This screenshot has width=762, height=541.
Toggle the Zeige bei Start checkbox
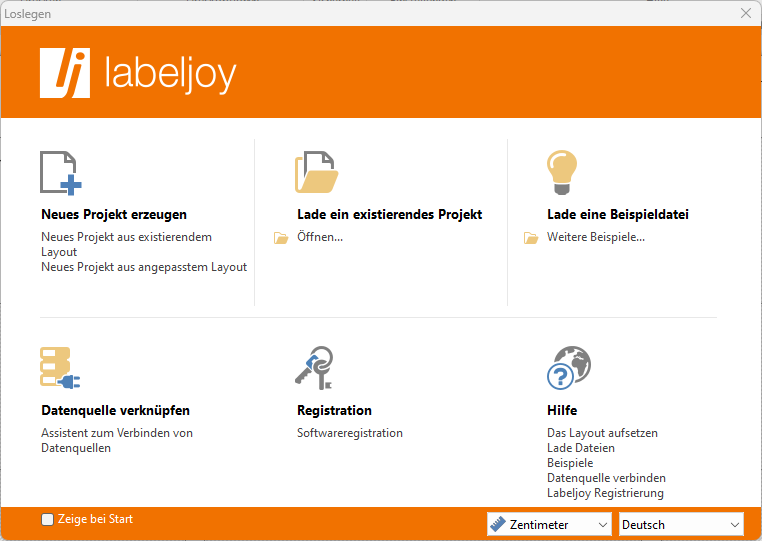47,520
